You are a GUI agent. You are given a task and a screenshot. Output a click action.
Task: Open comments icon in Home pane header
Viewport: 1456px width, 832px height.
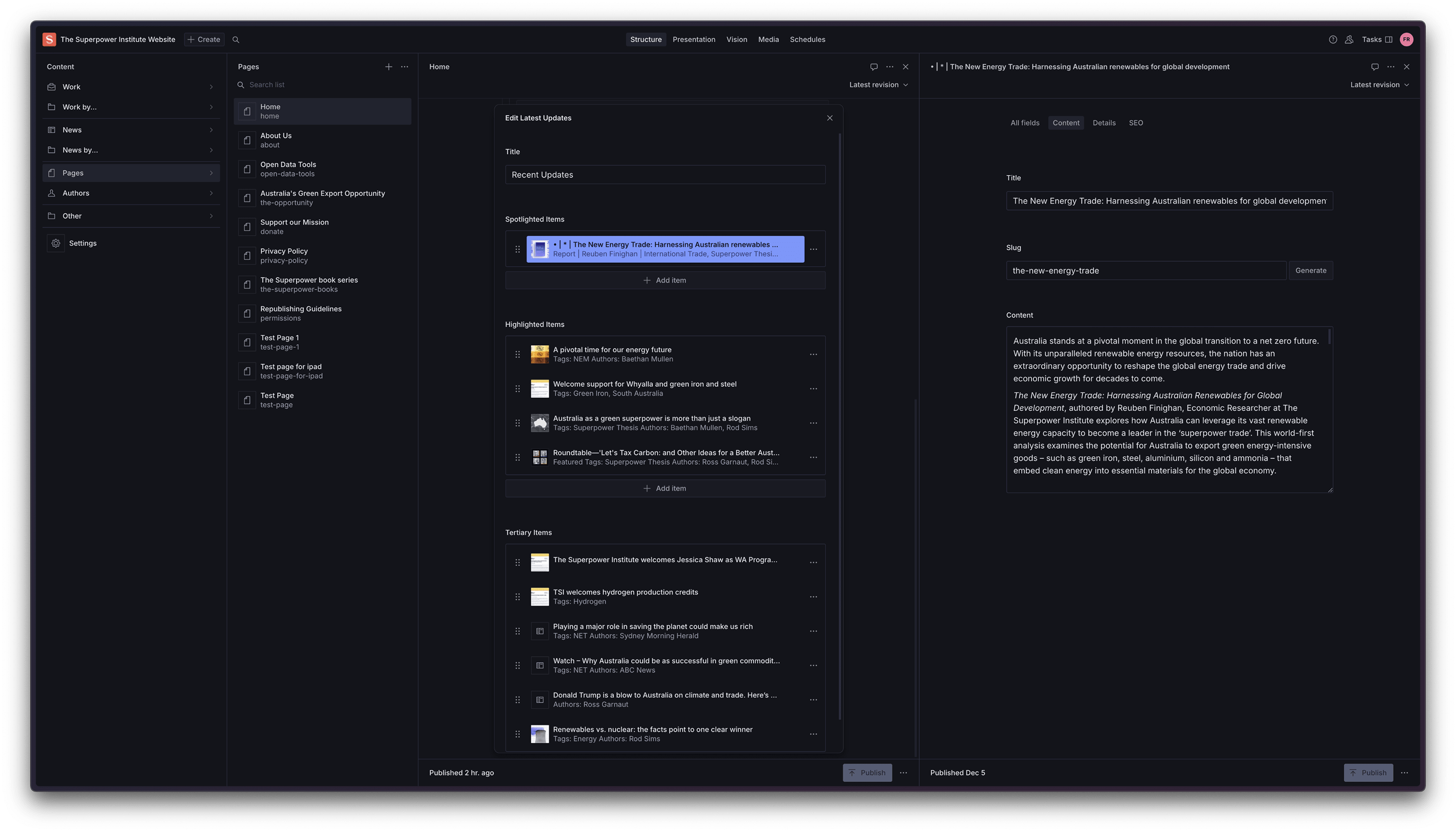click(874, 67)
